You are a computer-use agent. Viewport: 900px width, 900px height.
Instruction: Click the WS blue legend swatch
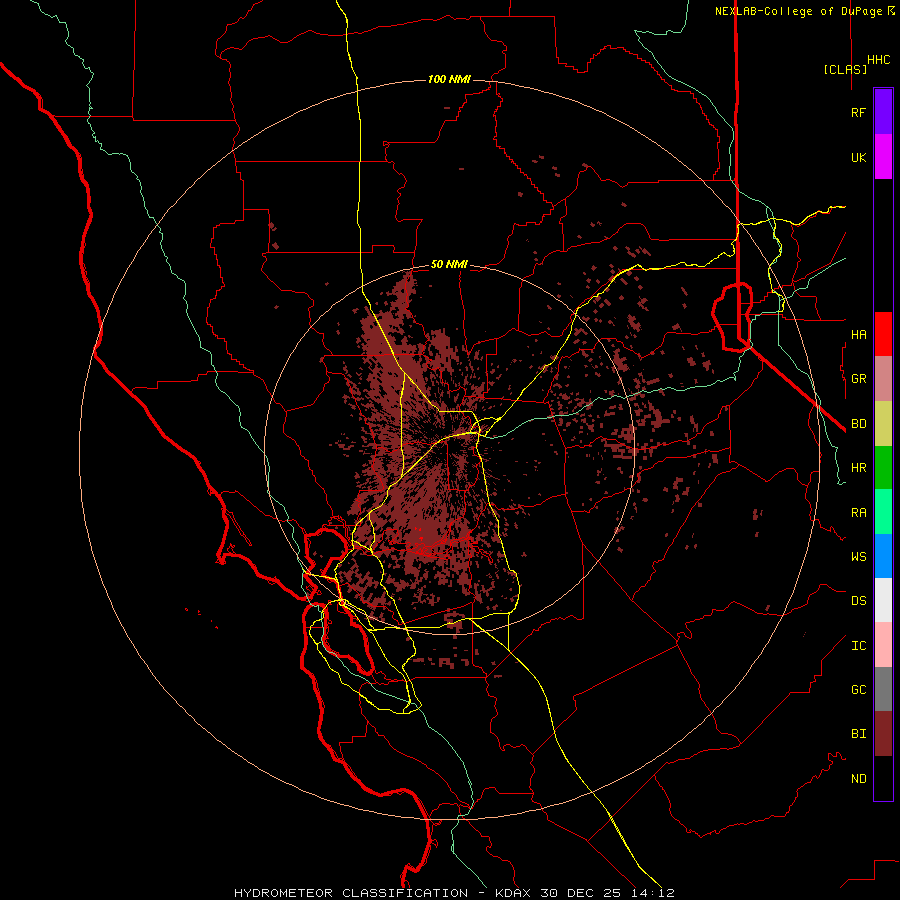pyautogui.click(x=883, y=556)
